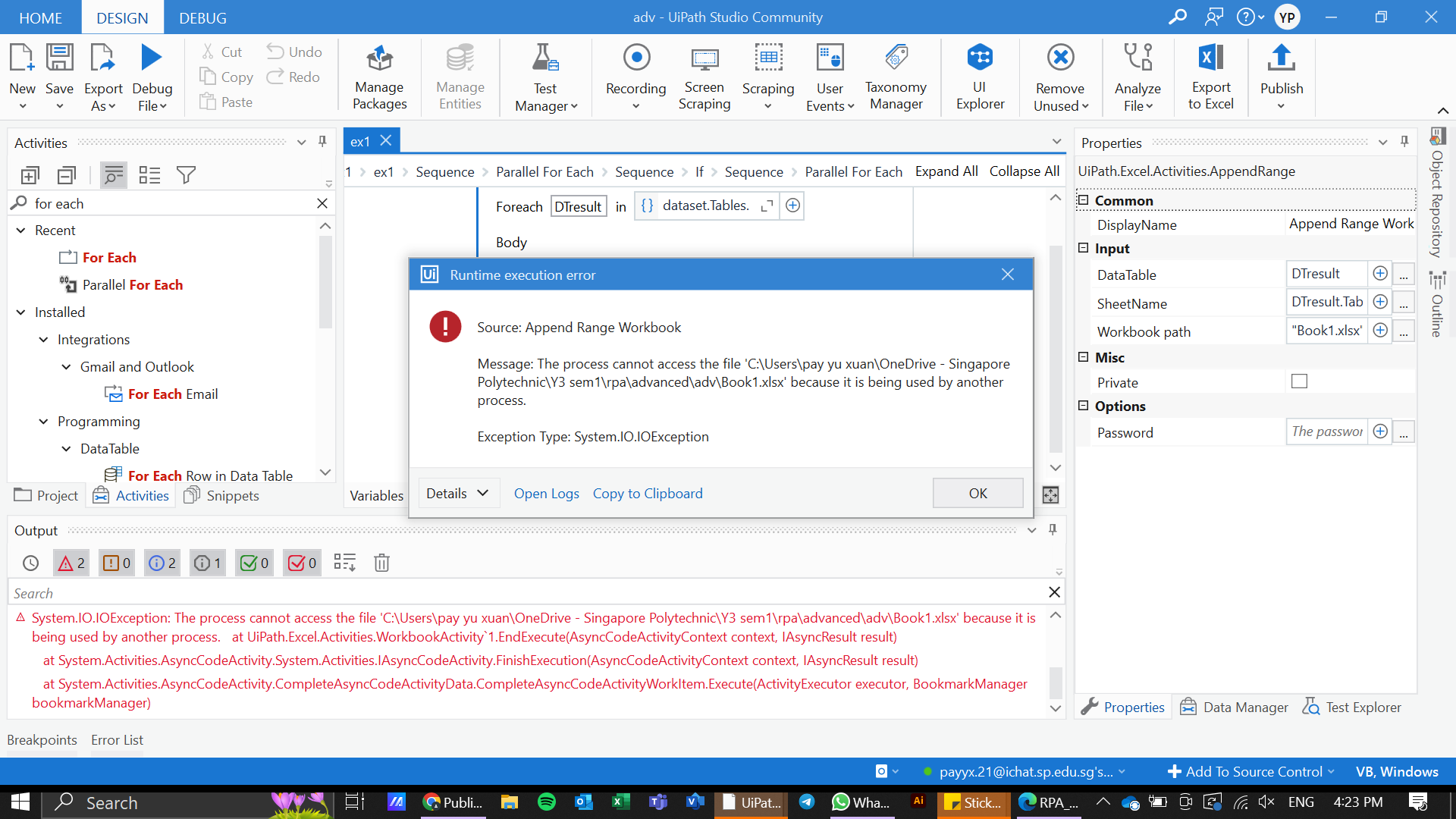Screen dimensions: 1456x819
Task: Switch to Test Explorer tab
Action: point(1352,707)
